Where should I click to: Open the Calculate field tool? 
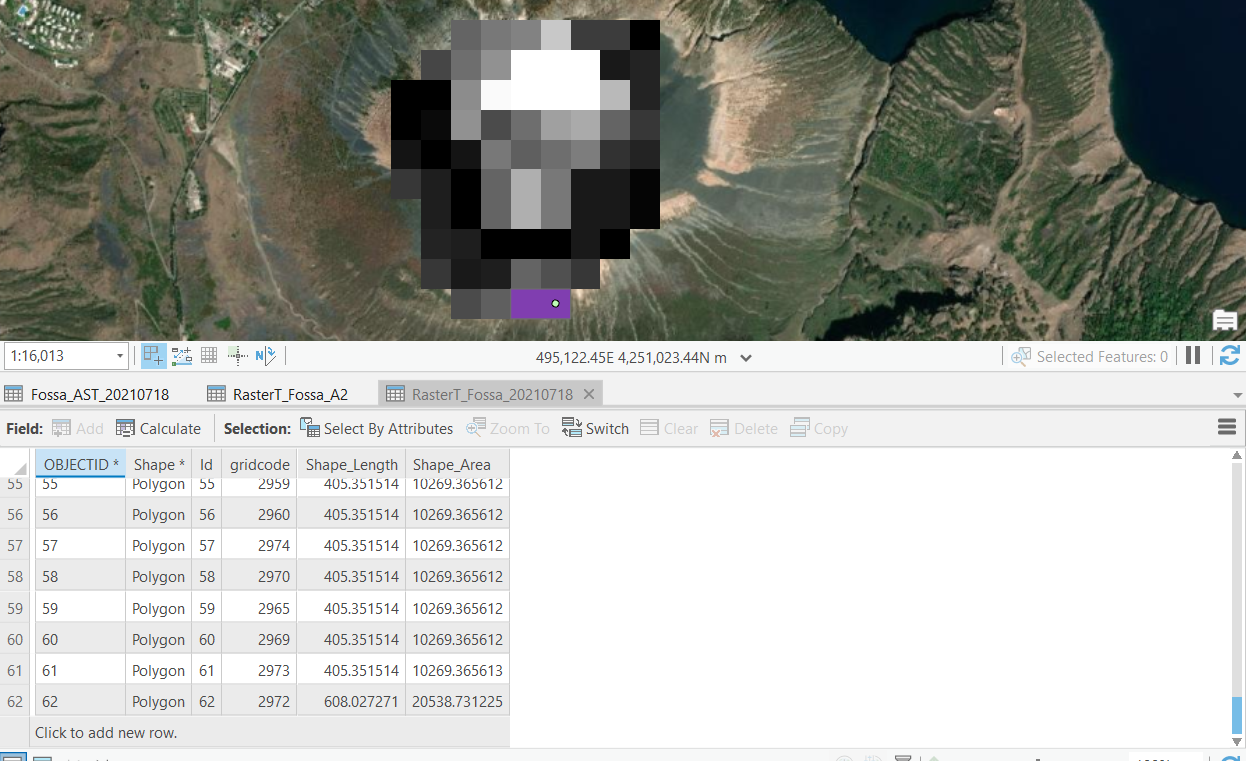[x=158, y=428]
